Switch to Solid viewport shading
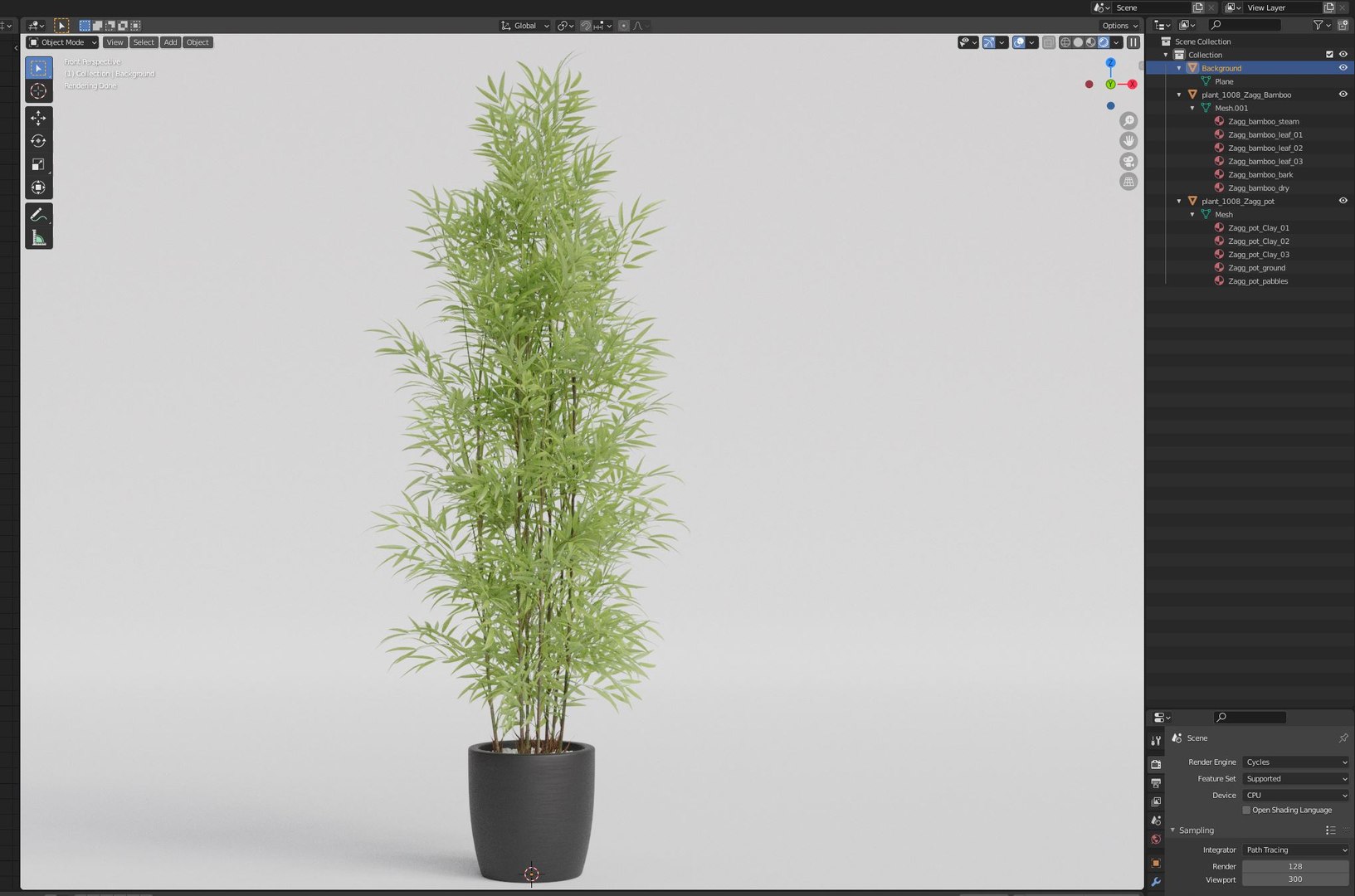Screen dimensions: 1355x896 (x=1078, y=42)
